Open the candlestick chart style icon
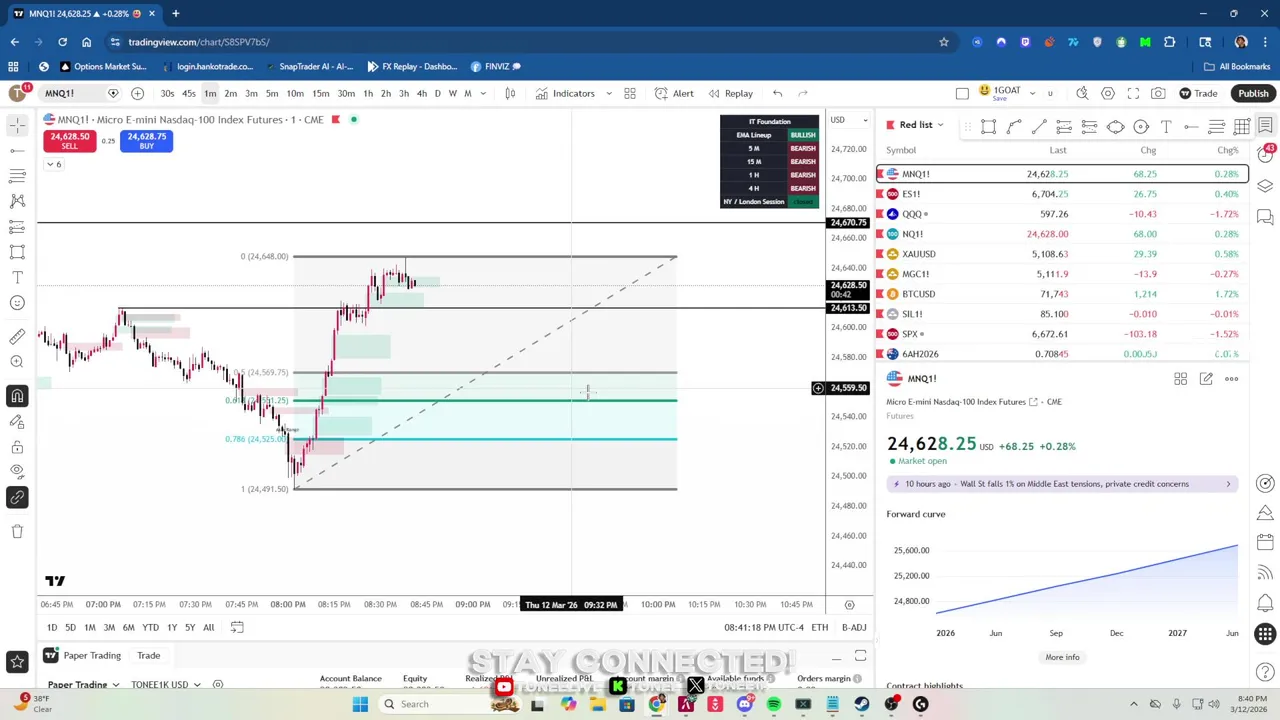This screenshot has width=1280, height=720. click(510, 93)
